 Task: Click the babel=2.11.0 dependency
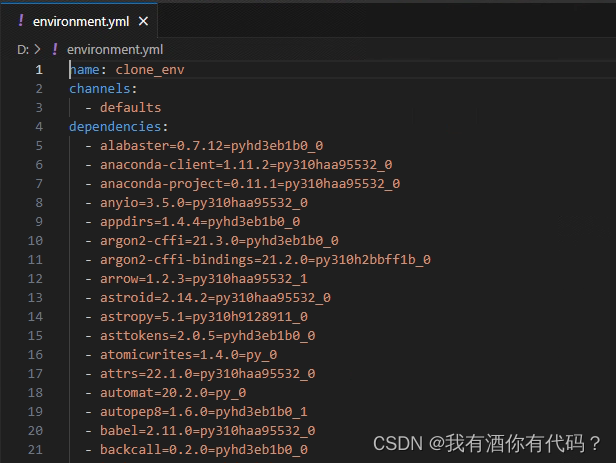tap(207, 430)
